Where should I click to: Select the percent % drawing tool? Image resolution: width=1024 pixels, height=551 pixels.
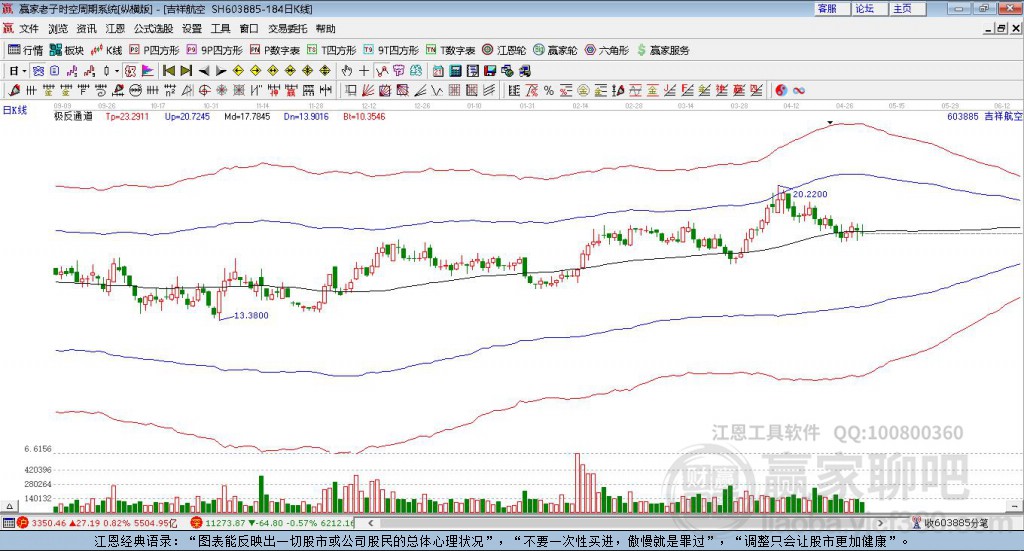(549, 90)
